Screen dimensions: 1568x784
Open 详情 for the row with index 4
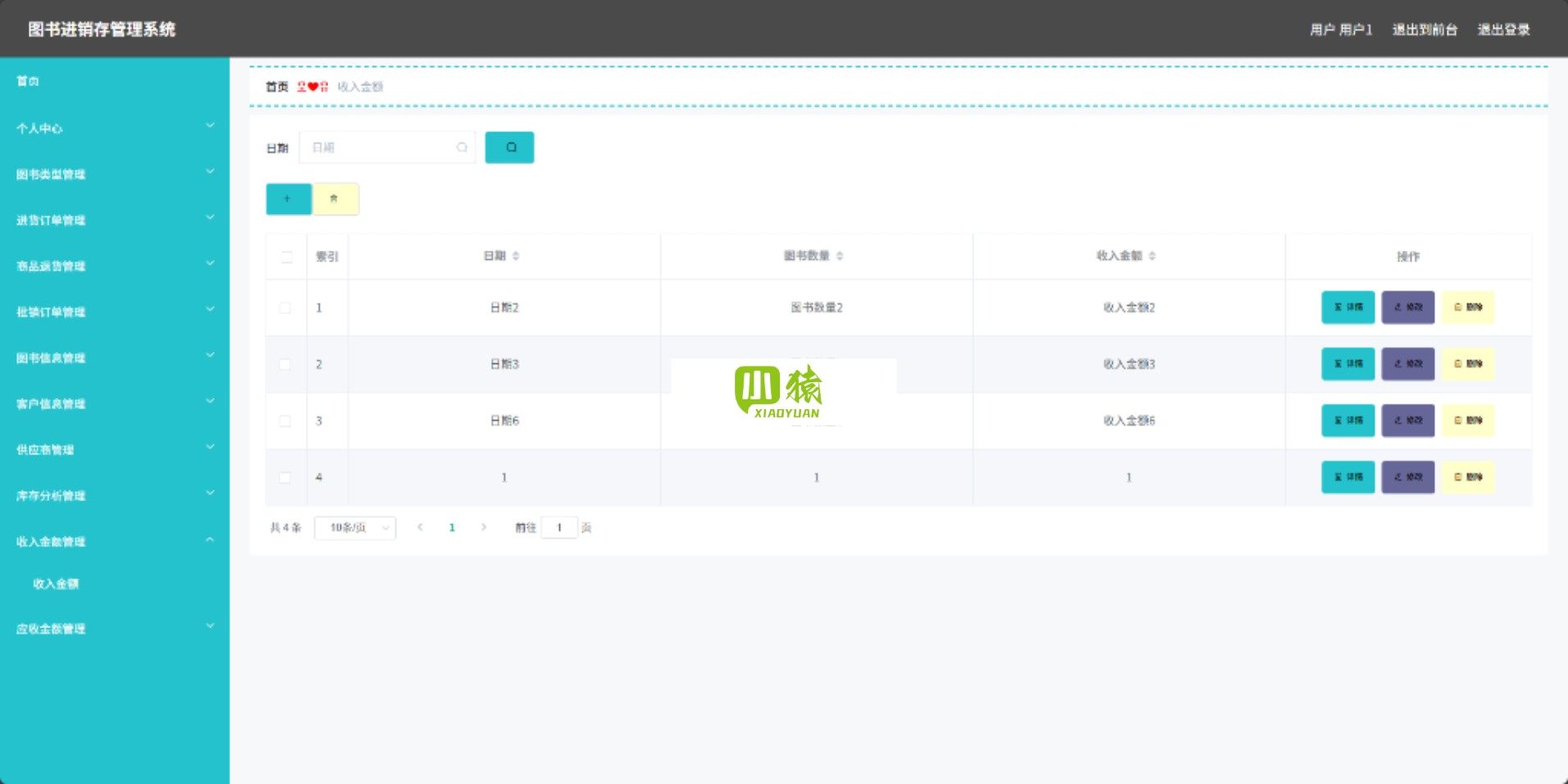coord(1348,477)
